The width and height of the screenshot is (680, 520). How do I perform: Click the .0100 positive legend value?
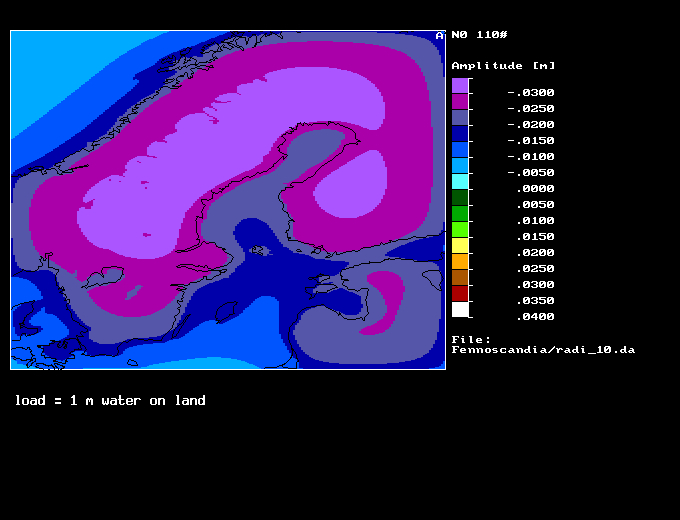coord(535,221)
